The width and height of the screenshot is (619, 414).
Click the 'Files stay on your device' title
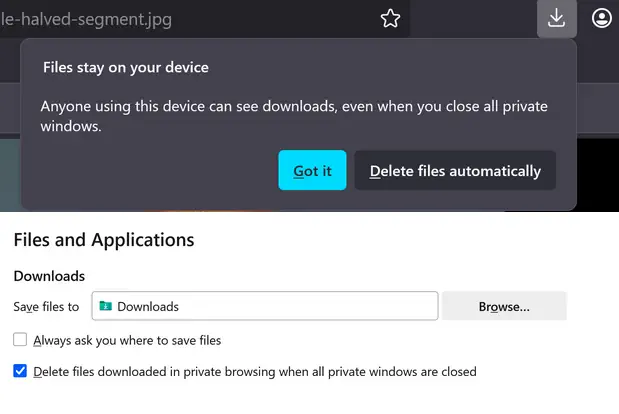coord(125,68)
